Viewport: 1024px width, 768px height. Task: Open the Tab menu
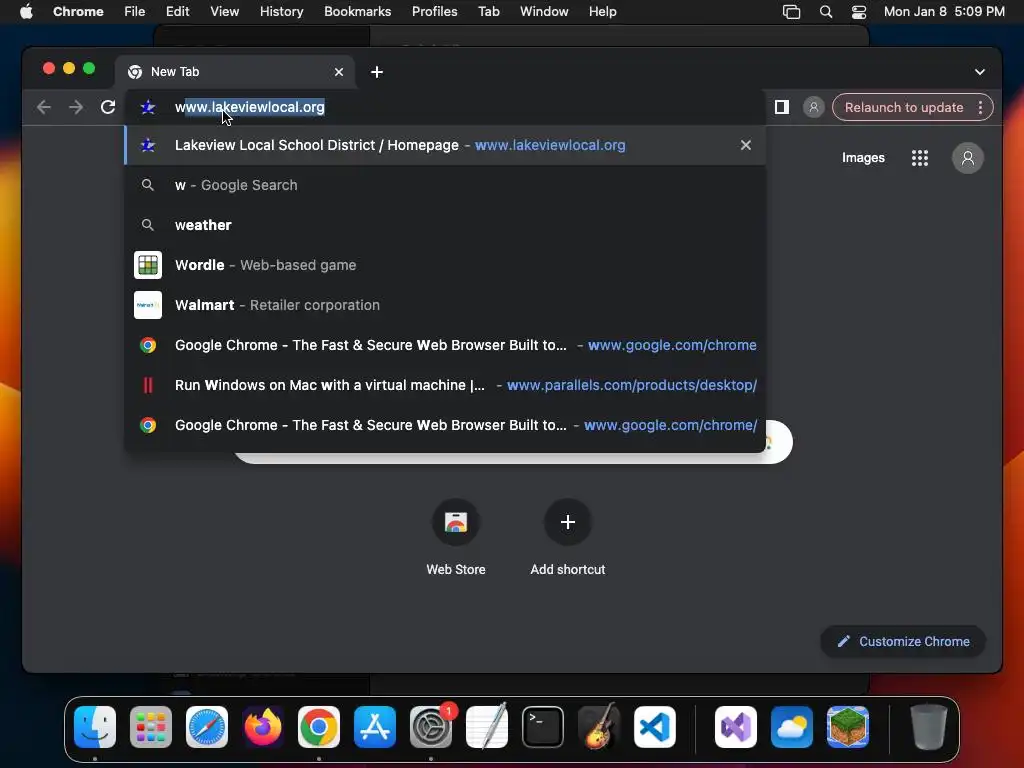point(488,12)
